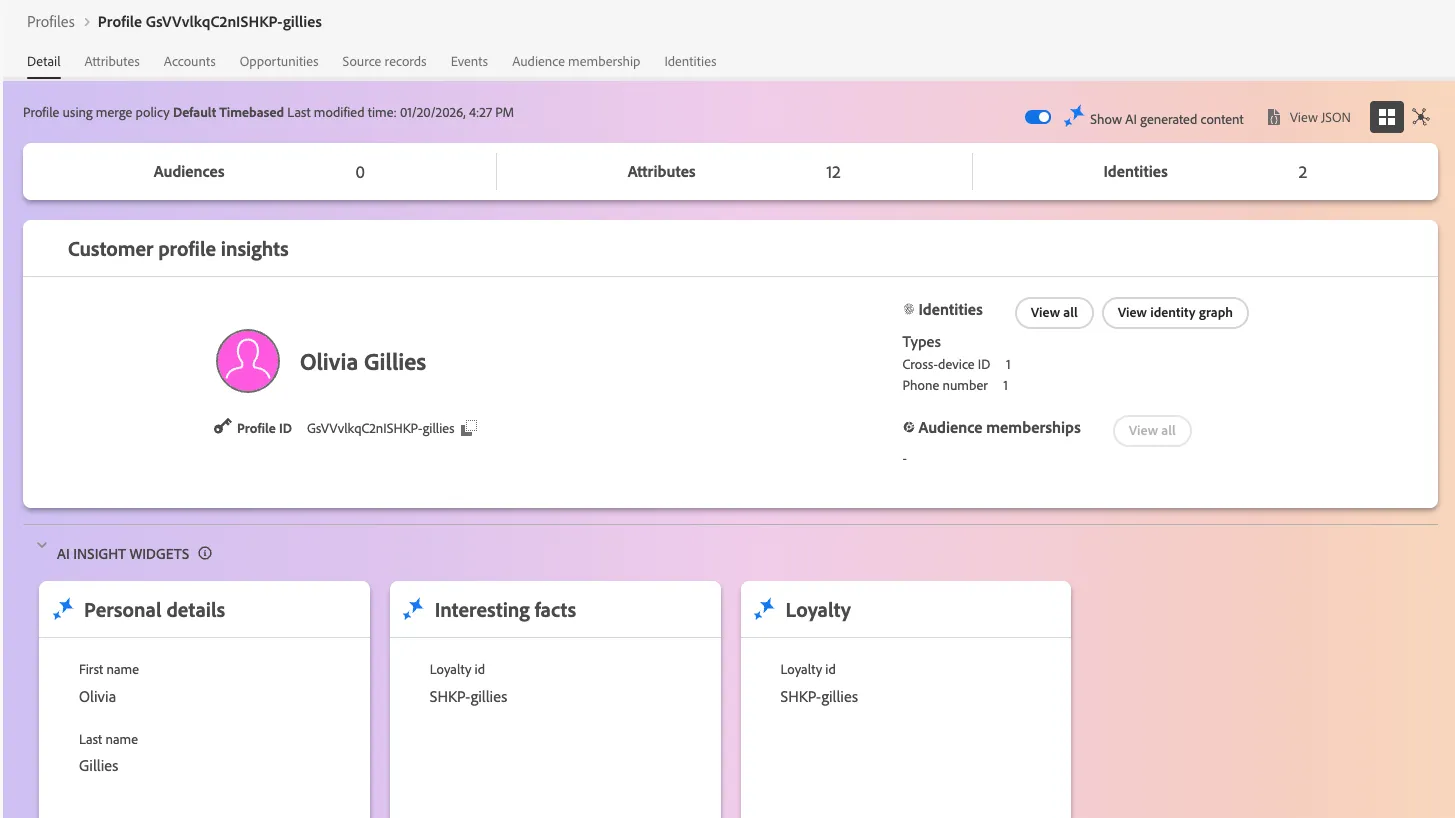Click the sparkle icon on Personal details

63,609
